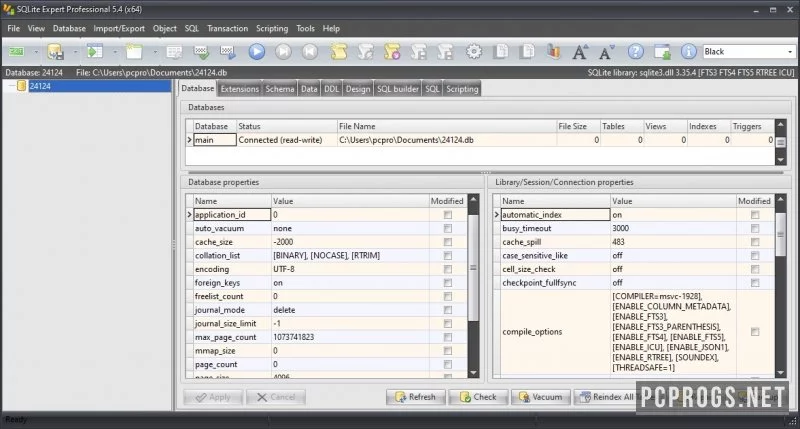The height and width of the screenshot is (429, 800).
Task: Click the max_page_count value 1073741823
Action: click(350, 337)
